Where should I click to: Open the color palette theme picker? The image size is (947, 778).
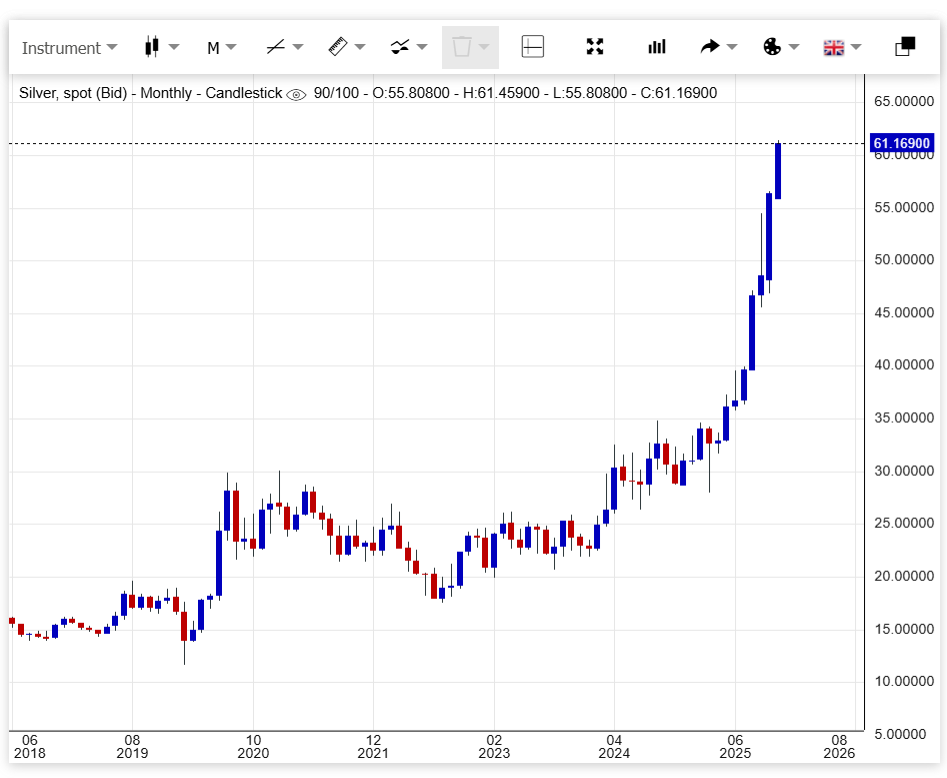coord(772,47)
